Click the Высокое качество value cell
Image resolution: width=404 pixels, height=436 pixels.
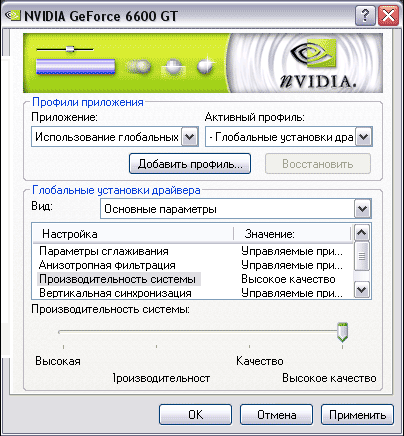point(288,279)
